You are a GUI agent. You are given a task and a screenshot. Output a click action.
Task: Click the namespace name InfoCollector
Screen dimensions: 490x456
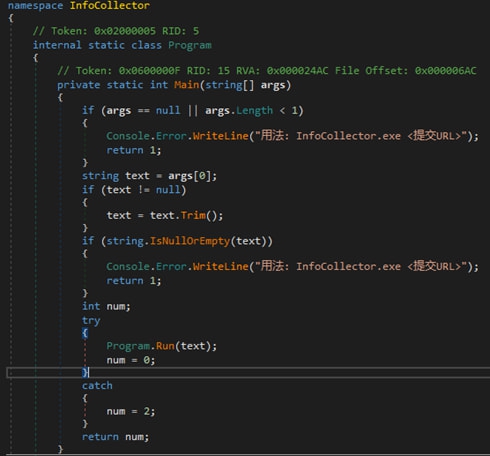pos(110,5)
